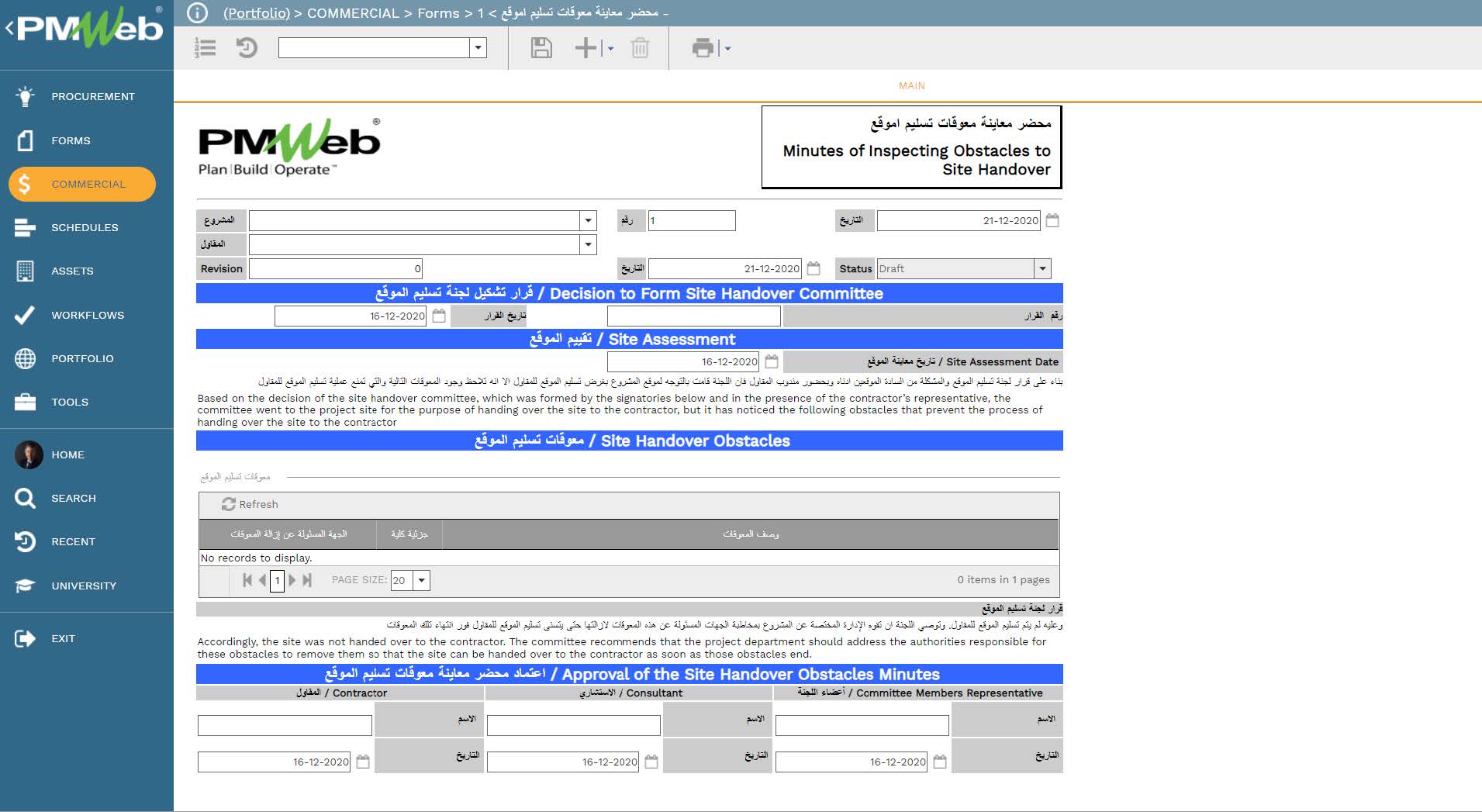Click the Site Assessment Date field
This screenshot has width=1482, height=812.
[684, 361]
